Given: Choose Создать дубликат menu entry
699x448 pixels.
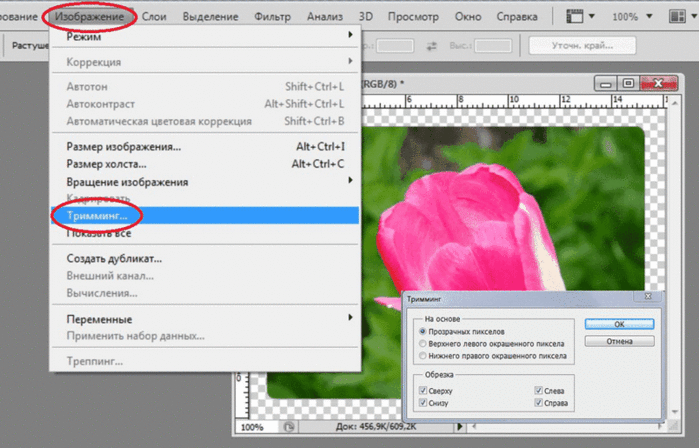Looking at the screenshot, I should tap(205, 259).
